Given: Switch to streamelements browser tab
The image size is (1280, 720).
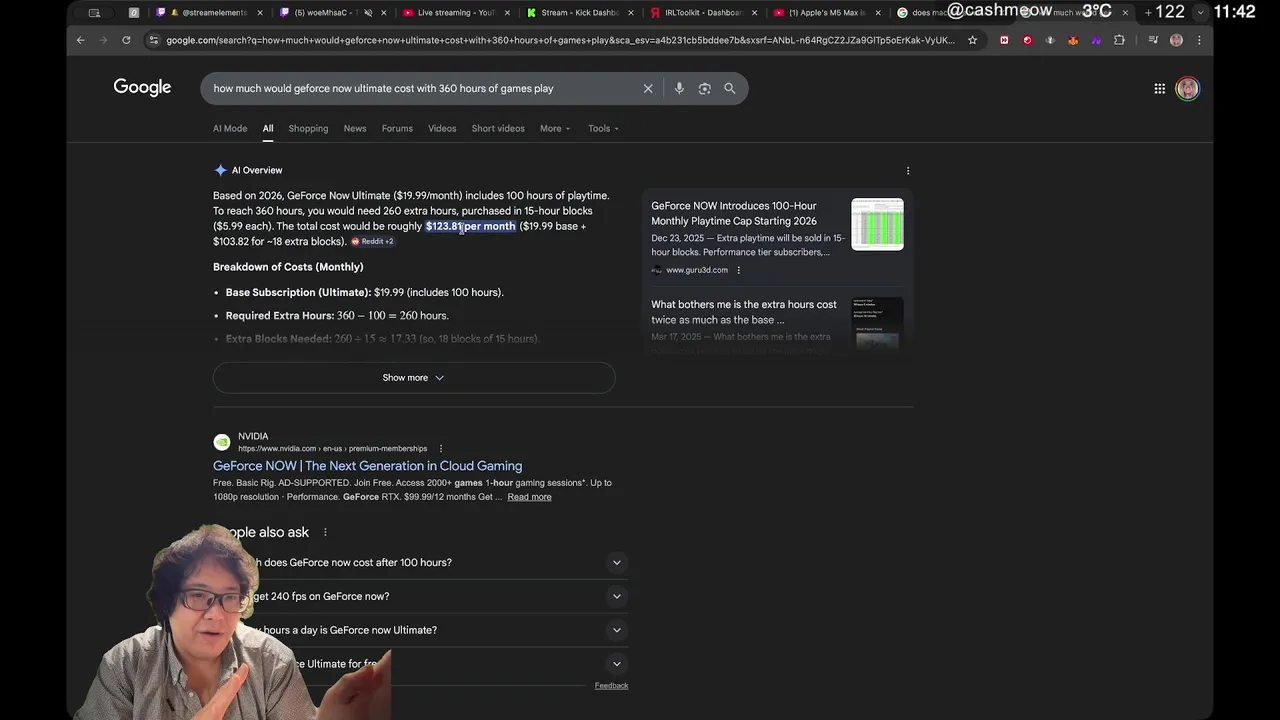Looking at the screenshot, I should tap(209, 13).
